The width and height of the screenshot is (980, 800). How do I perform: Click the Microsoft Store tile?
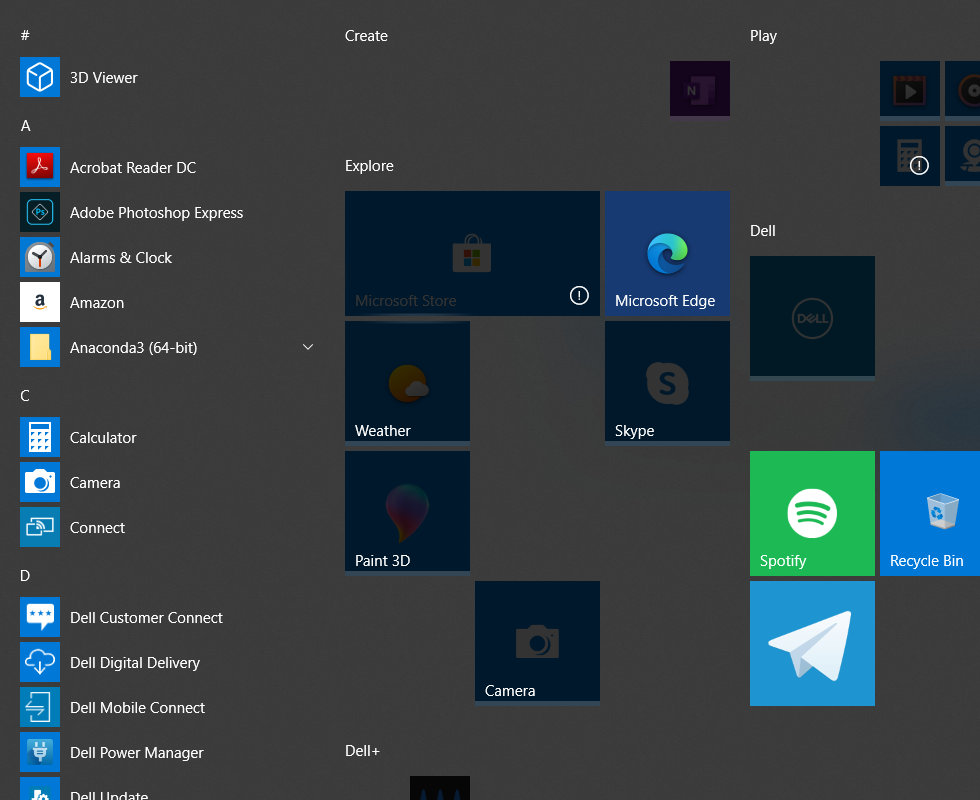coord(472,253)
